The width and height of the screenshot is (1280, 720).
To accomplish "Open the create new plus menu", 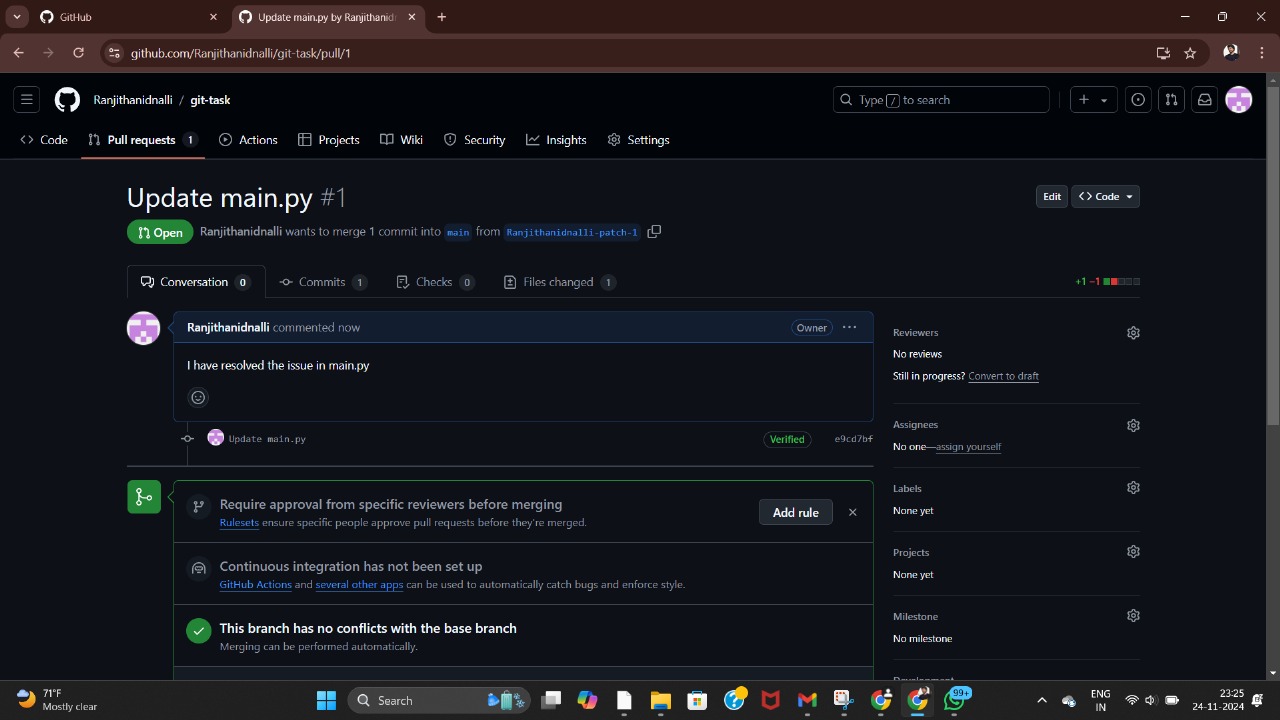I will click(1093, 100).
